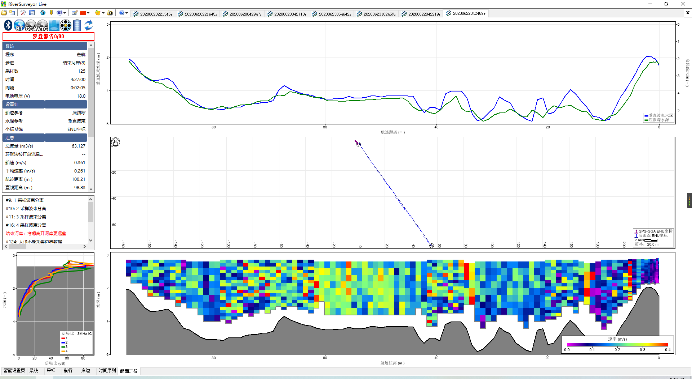
Task: Click the film reel recording icon
Action: click(x=66, y=25)
